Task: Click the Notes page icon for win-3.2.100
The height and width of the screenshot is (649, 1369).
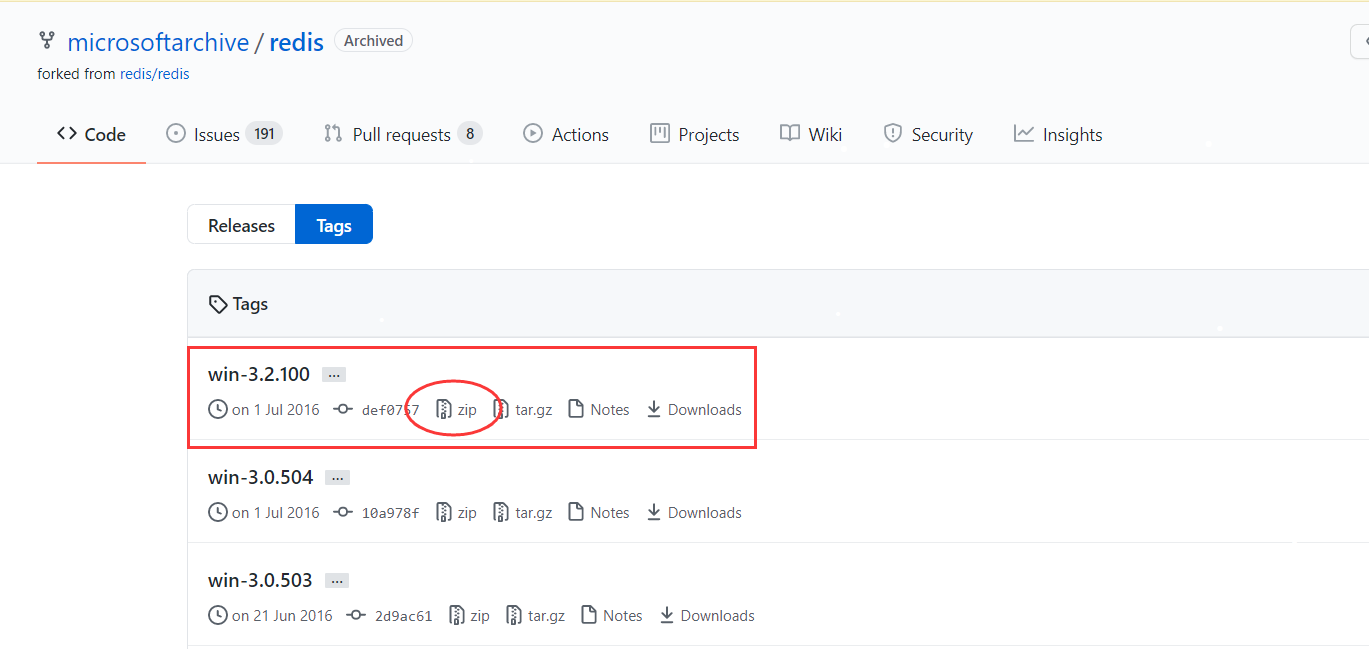Action: pyautogui.click(x=575, y=409)
